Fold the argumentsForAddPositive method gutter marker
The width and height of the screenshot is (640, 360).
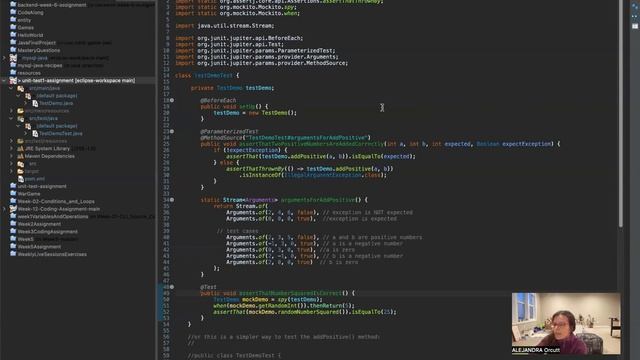172,200
